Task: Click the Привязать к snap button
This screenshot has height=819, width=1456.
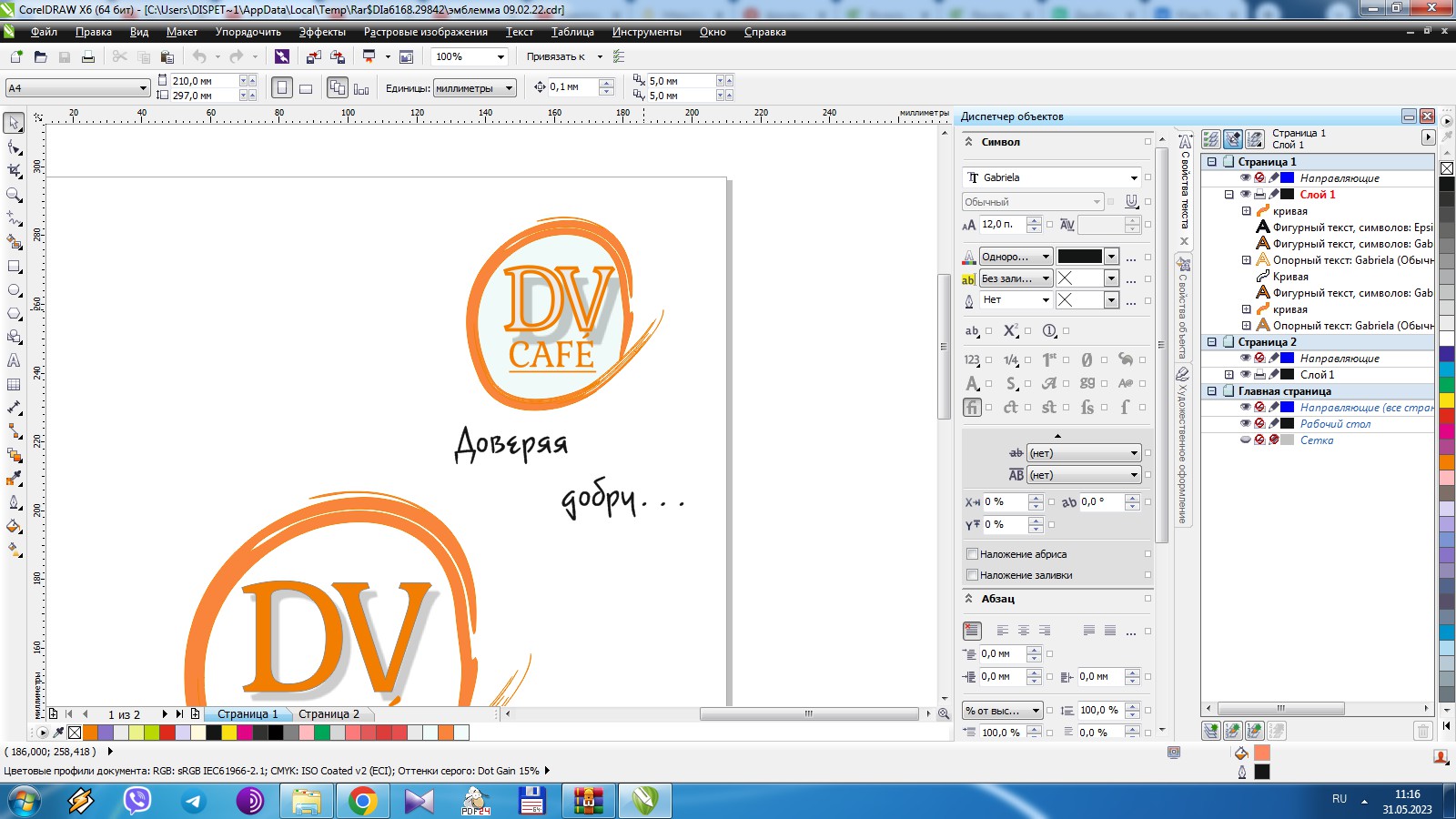Action: [556, 56]
